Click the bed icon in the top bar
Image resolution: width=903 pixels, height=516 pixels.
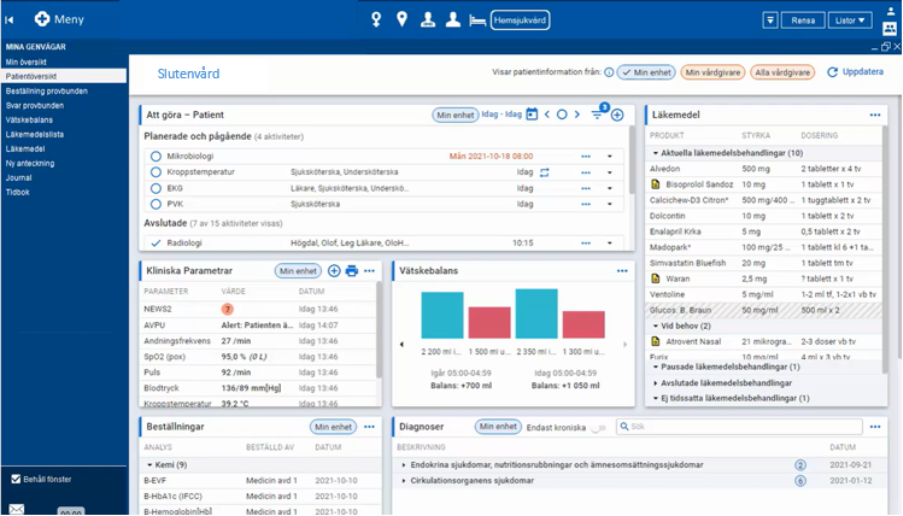tap(477, 20)
